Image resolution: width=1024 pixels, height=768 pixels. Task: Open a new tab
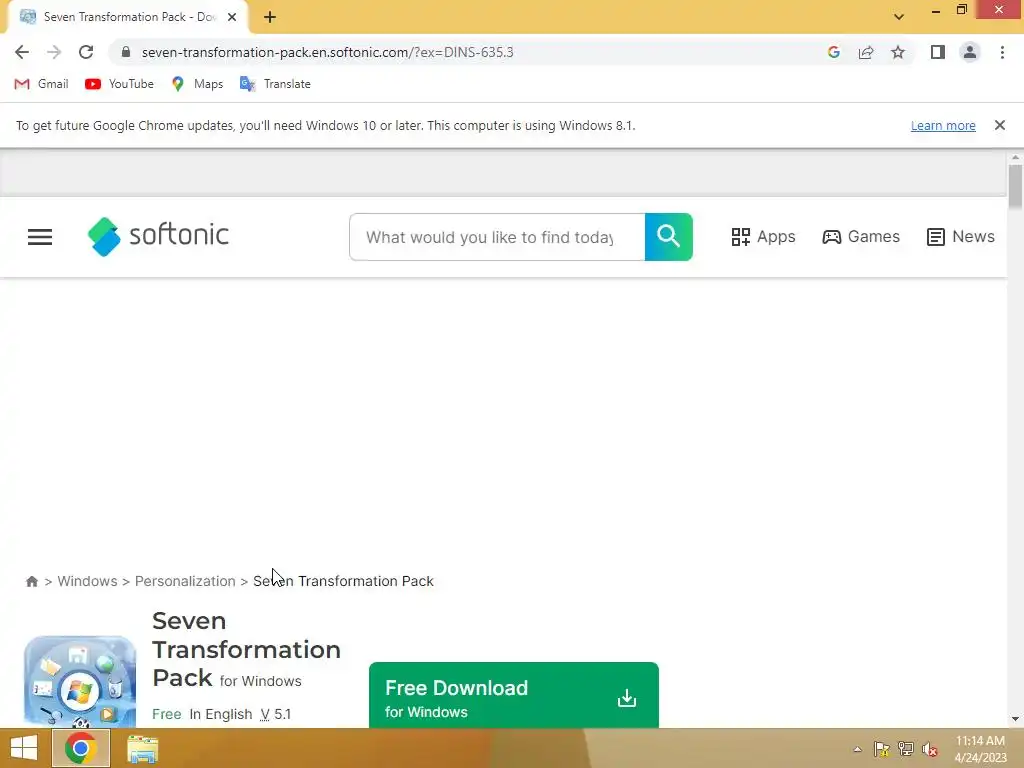pyautogui.click(x=270, y=17)
